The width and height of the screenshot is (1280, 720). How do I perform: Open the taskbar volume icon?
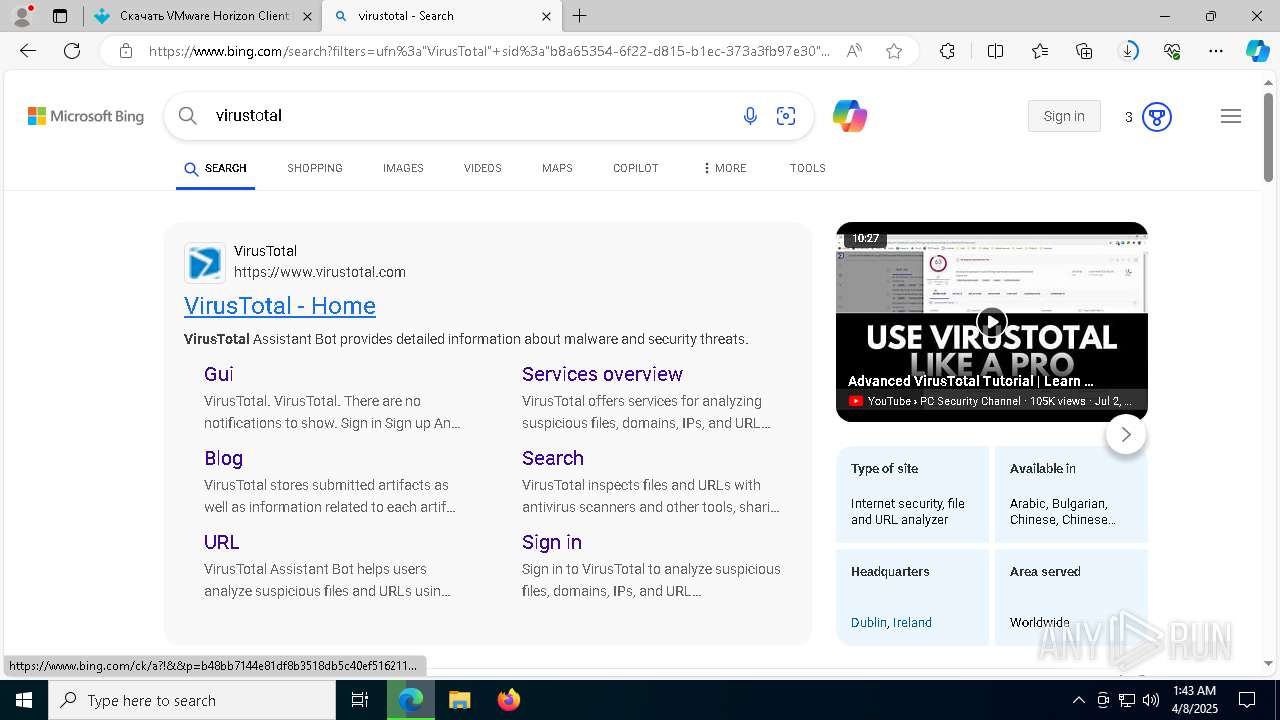[1151, 700]
